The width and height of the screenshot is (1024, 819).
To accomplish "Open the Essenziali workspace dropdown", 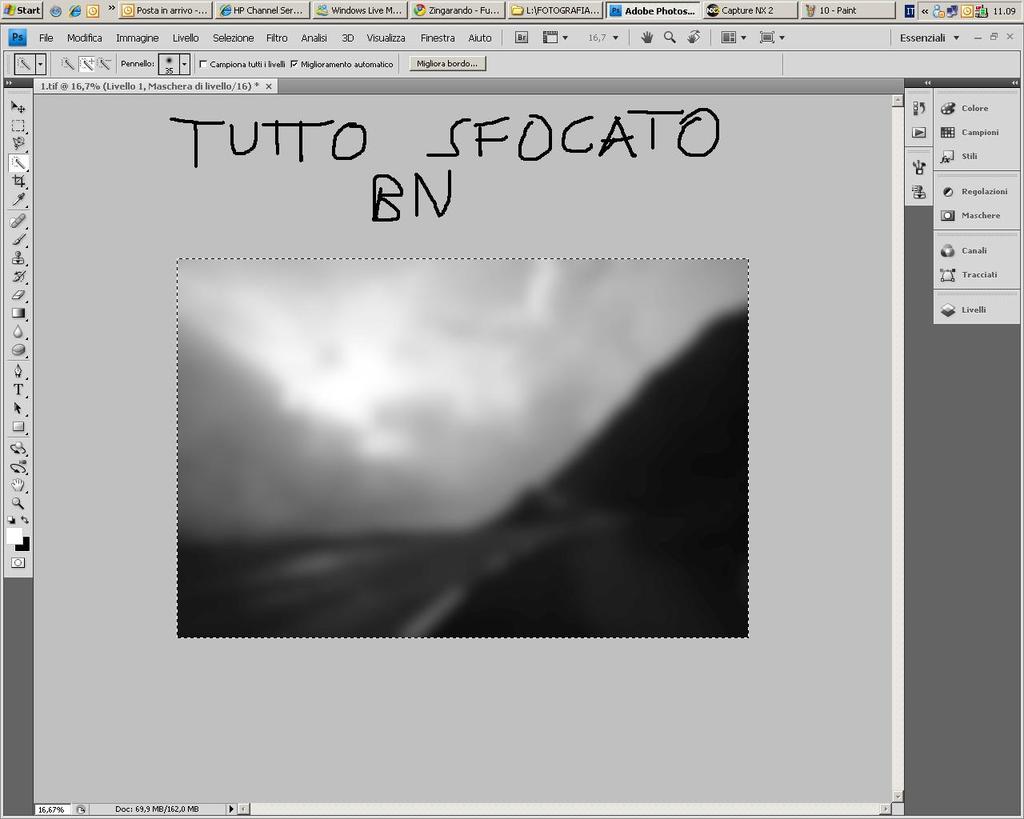I will pyautogui.click(x=928, y=37).
